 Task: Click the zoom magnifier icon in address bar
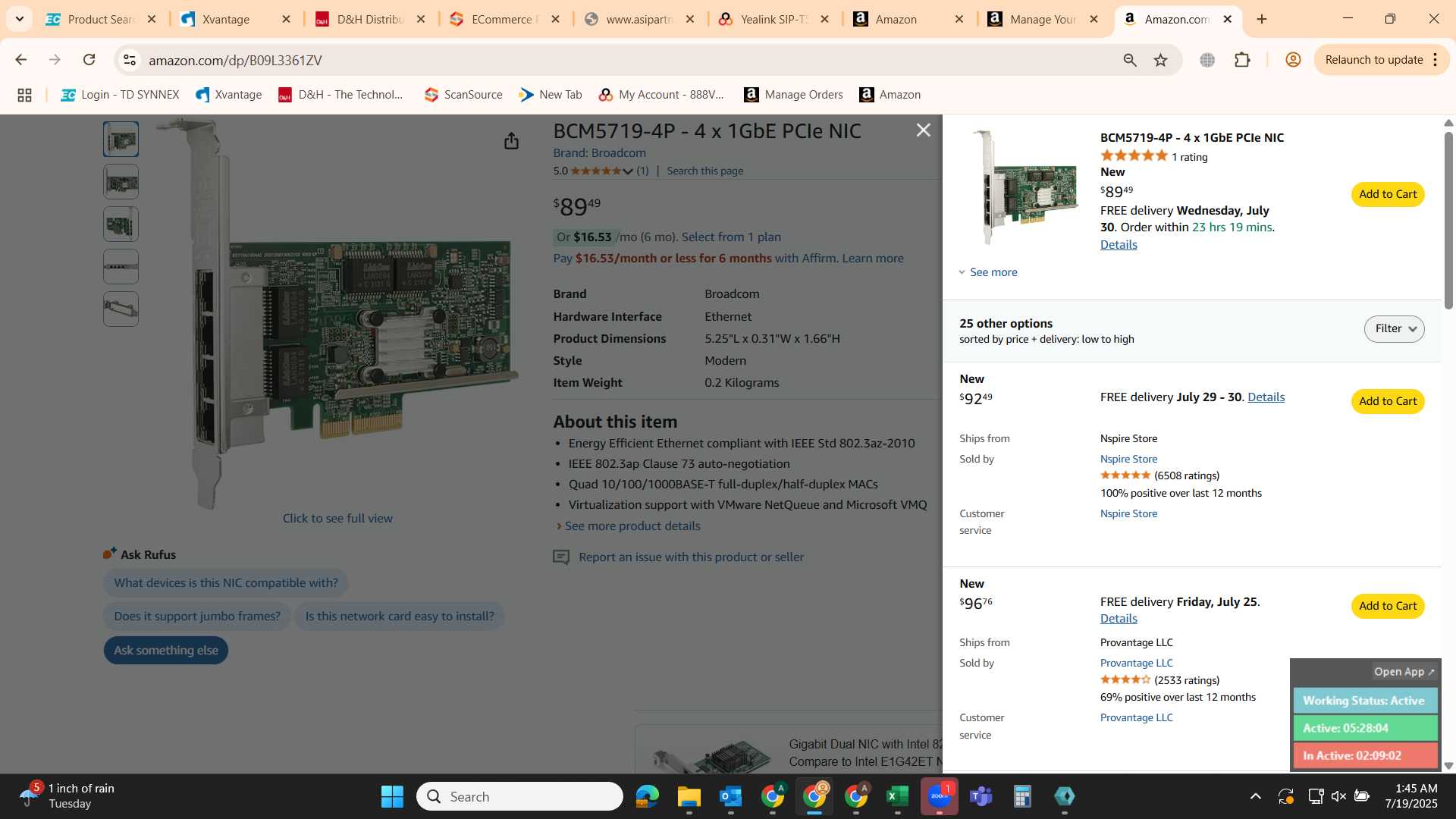pos(1130,60)
